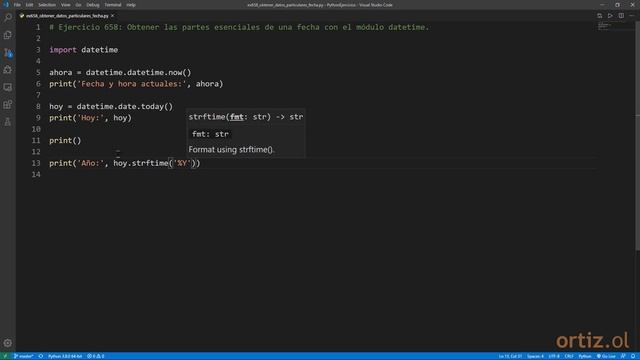Click the editor vertical scrollbar
This screenshot has width=640, height=360.
point(638,135)
